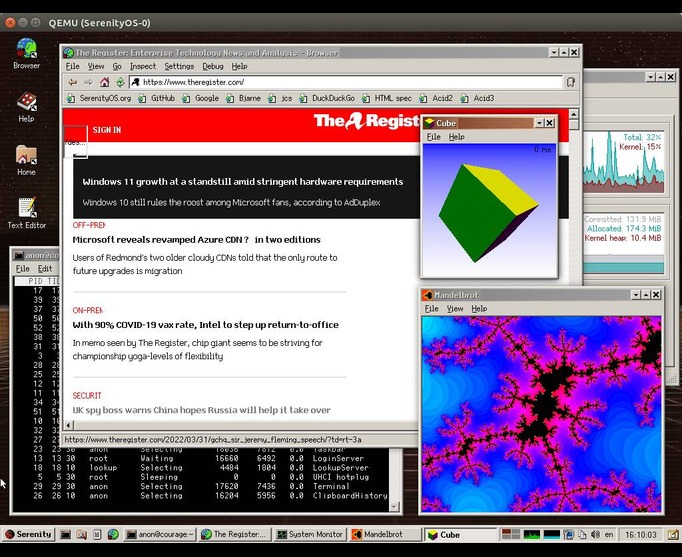Click the Browser home button
The height and width of the screenshot is (557, 682).
coord(104,82)
